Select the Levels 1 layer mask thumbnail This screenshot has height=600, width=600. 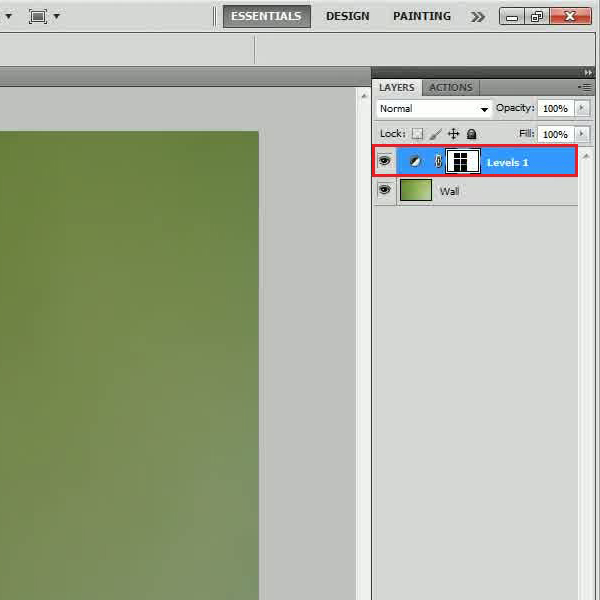click(x=463, y=161)
